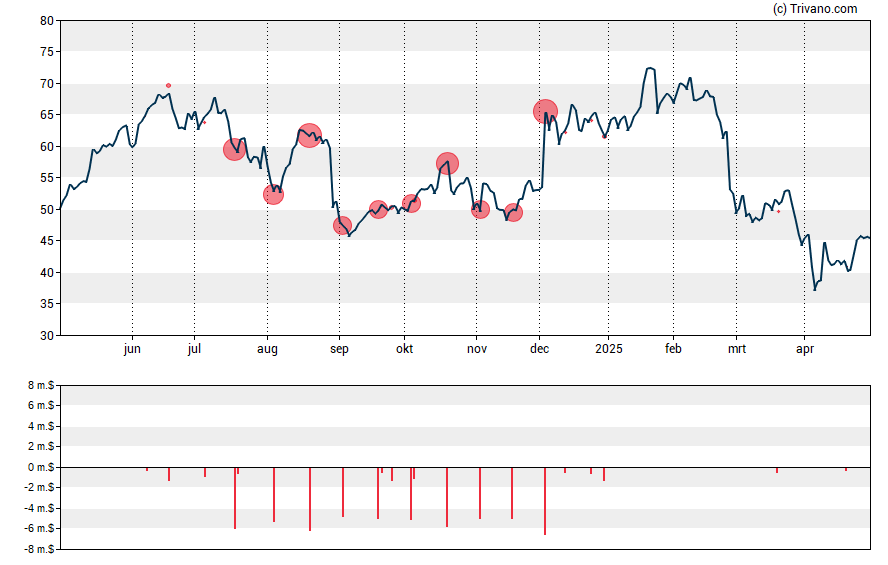The width and height of the screenshot is (888, 565).
Task: Click the '6 m.$' volume axis label
Action: click(41, 406)
